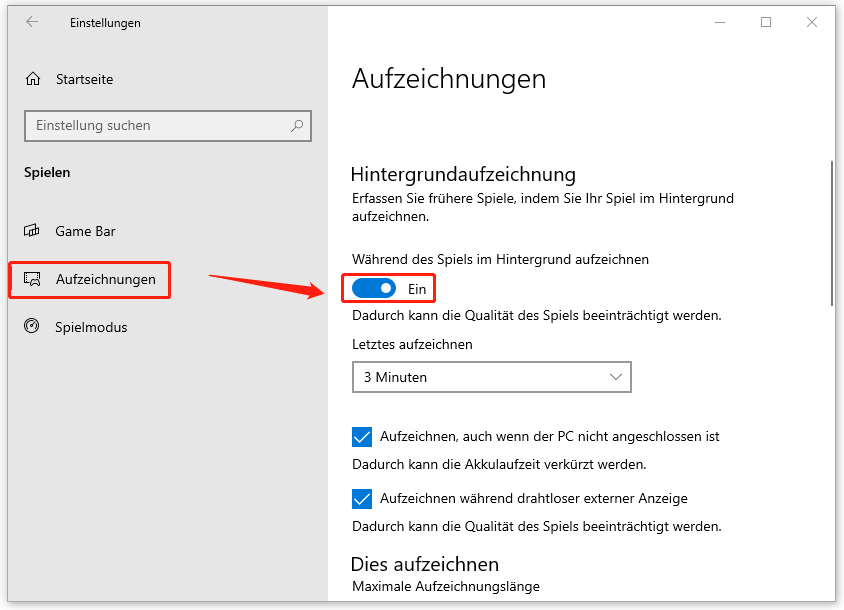
Task: Open Startseite home icon
Action: (33, 79)
